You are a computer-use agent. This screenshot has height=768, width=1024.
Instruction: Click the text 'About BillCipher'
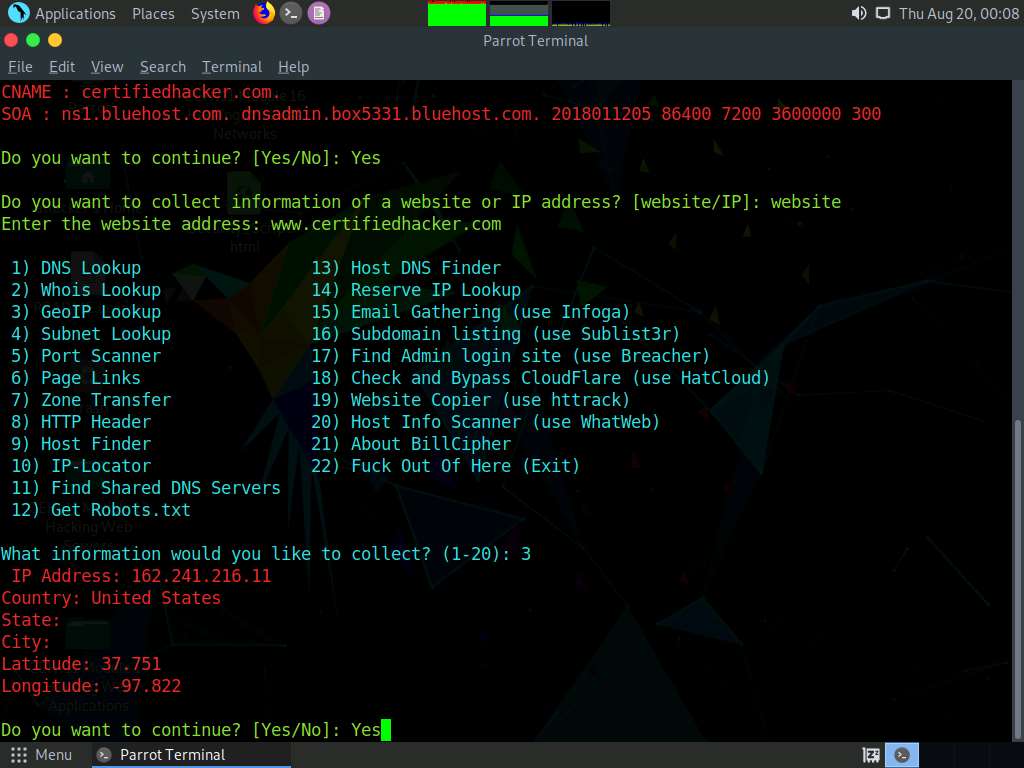tap(431, 444)
